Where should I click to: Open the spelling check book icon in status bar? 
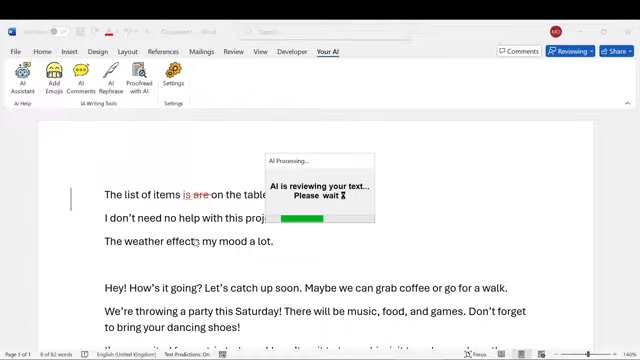coord(84,354)
